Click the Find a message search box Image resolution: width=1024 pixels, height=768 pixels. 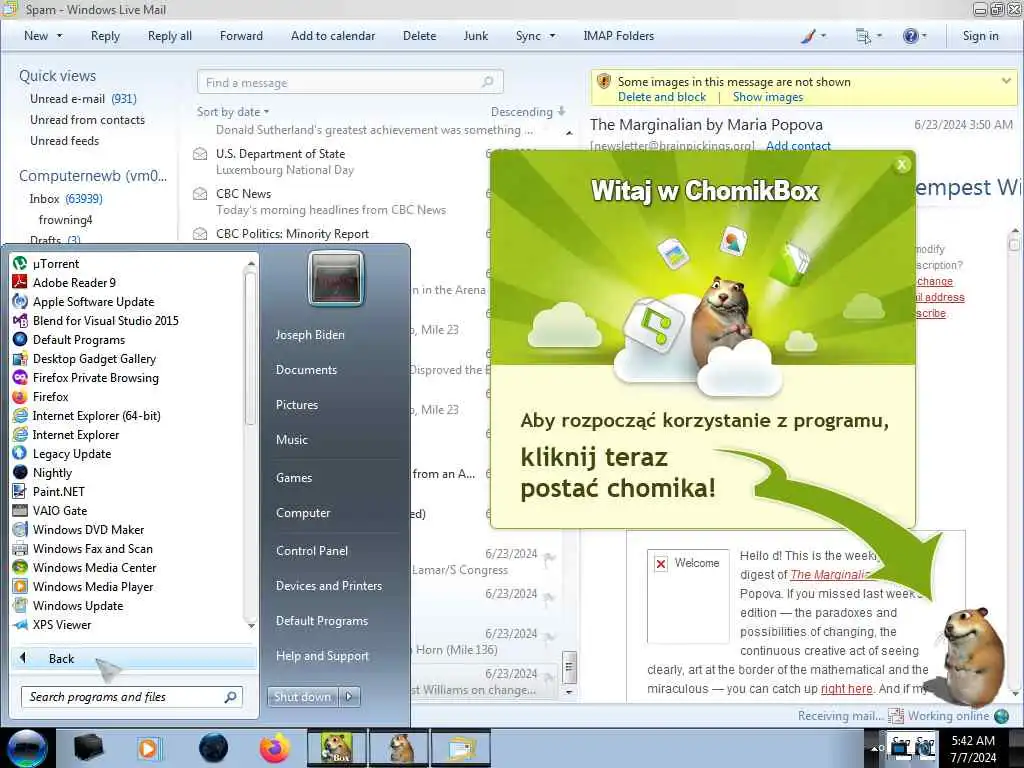coord(349,82)
